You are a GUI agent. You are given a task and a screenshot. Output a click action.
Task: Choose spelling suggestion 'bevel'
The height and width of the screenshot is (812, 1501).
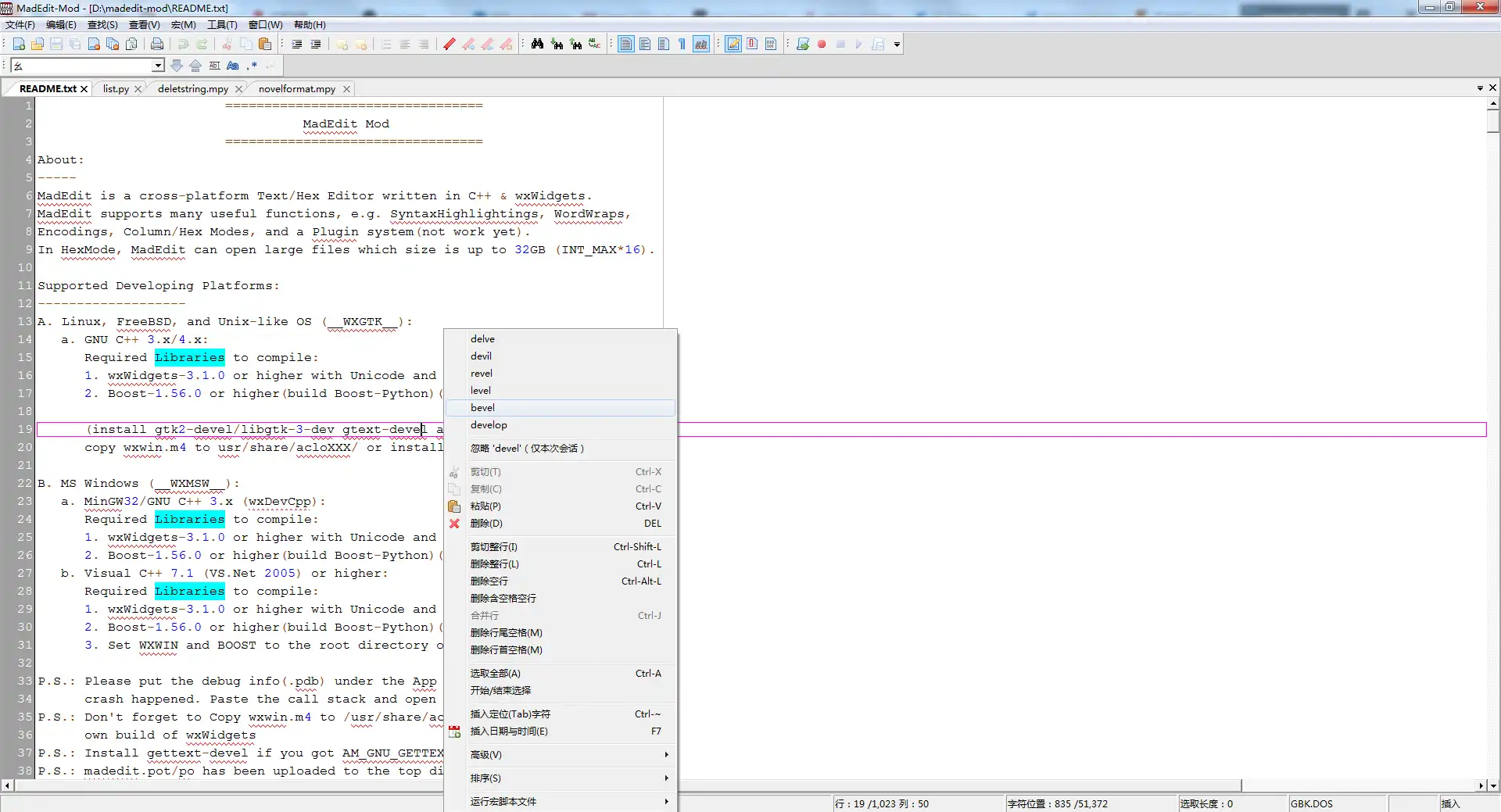pyautogui.click(x=560, y=408)
